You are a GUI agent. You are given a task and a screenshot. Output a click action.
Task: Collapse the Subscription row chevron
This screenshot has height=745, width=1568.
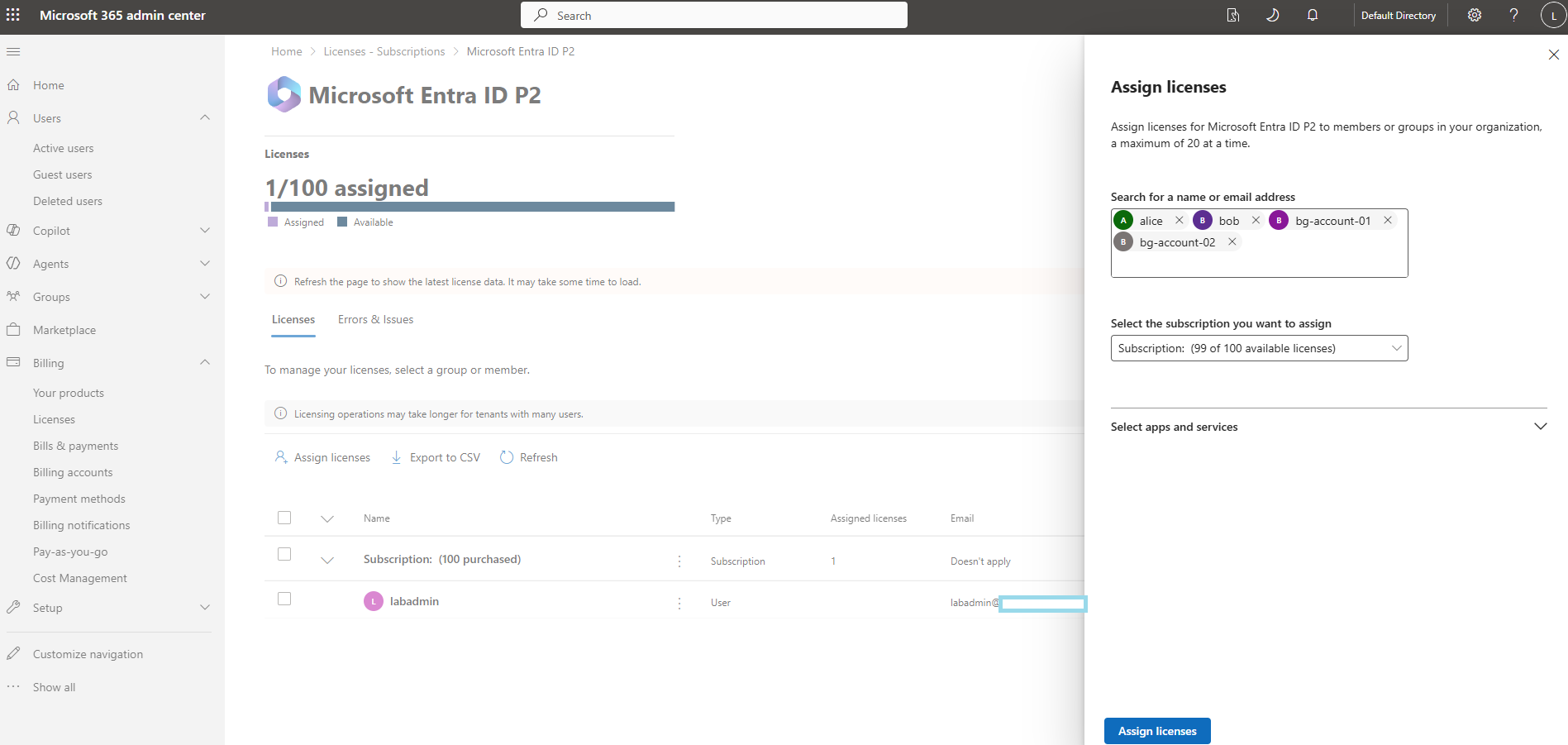point(327,560)
